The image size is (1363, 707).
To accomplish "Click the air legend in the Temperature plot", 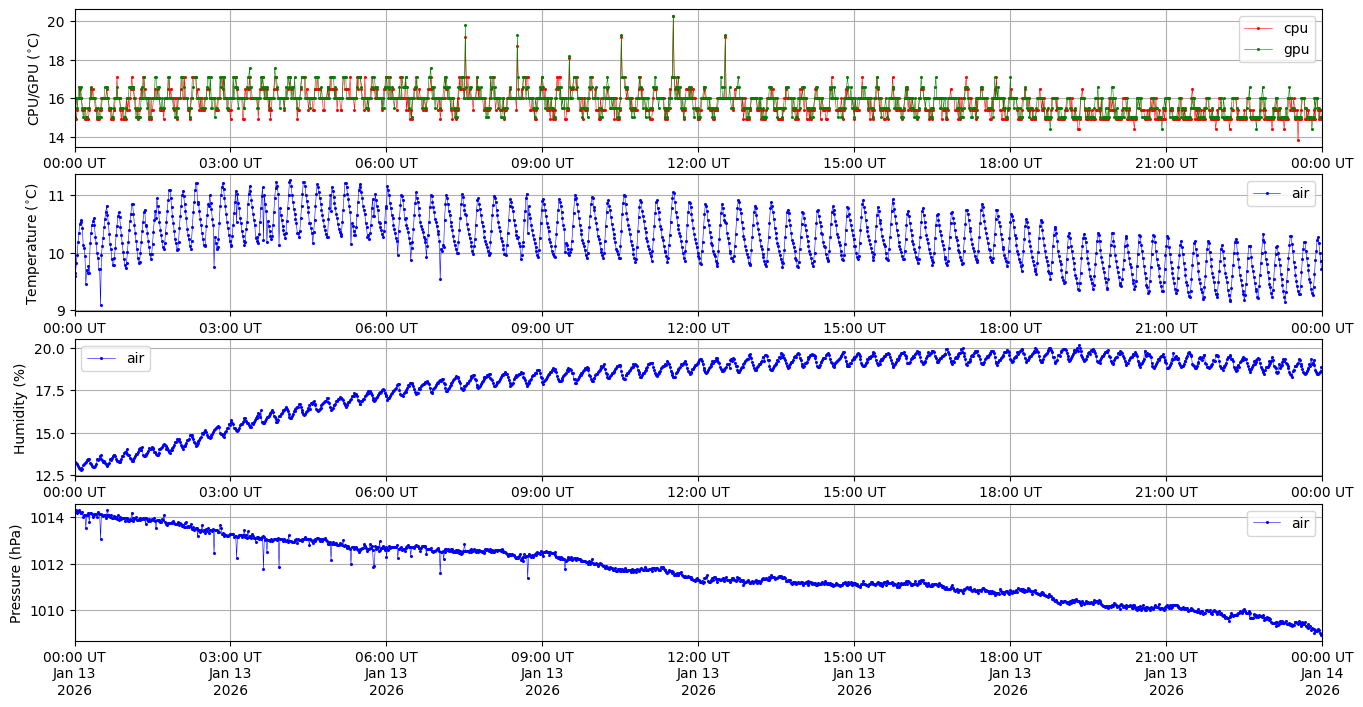I will point(1298,194).
